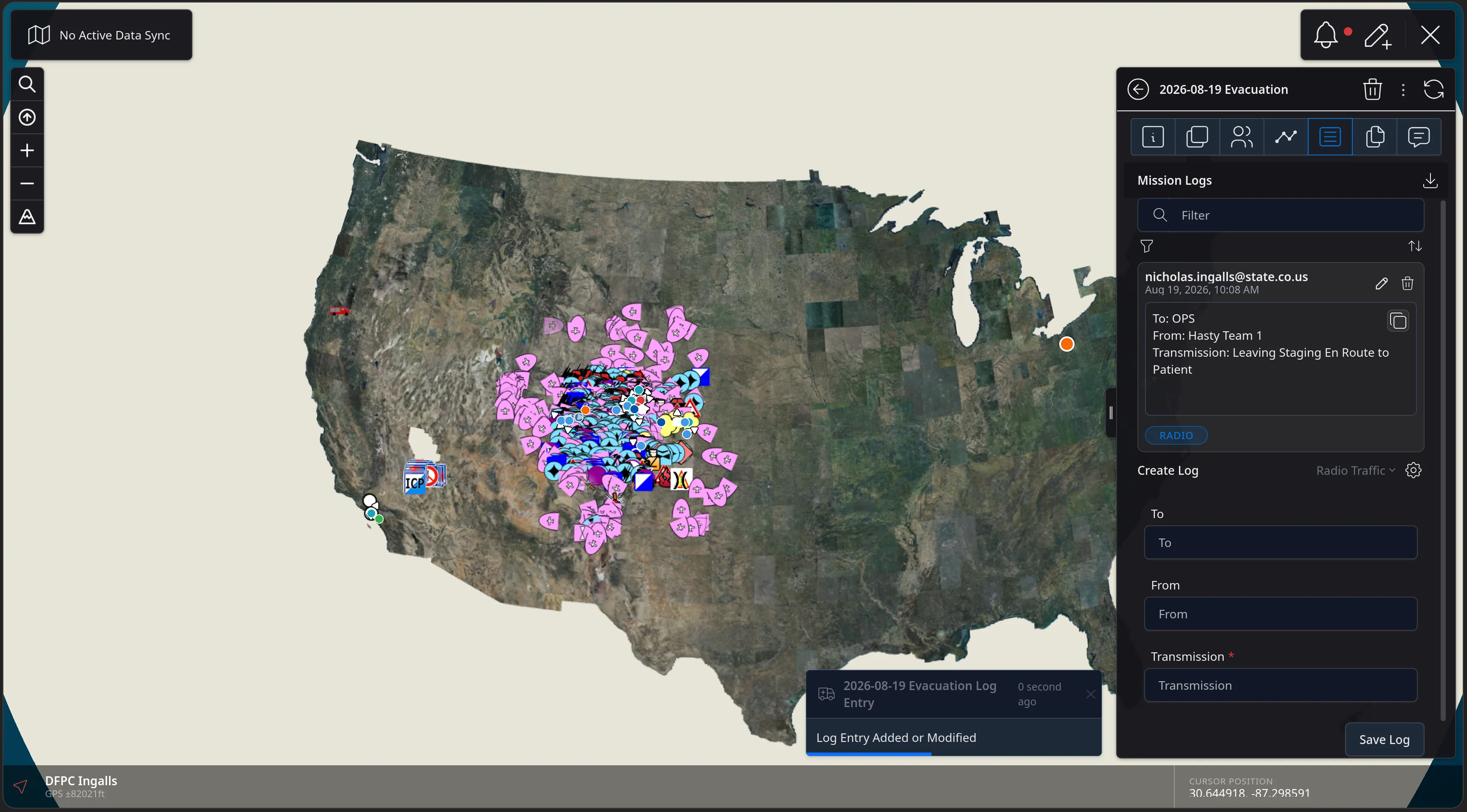Image resolution: width=1467 pixels, height=812 pixels.
Task: Refresh the mission panel
Action: pos(1433,90)
